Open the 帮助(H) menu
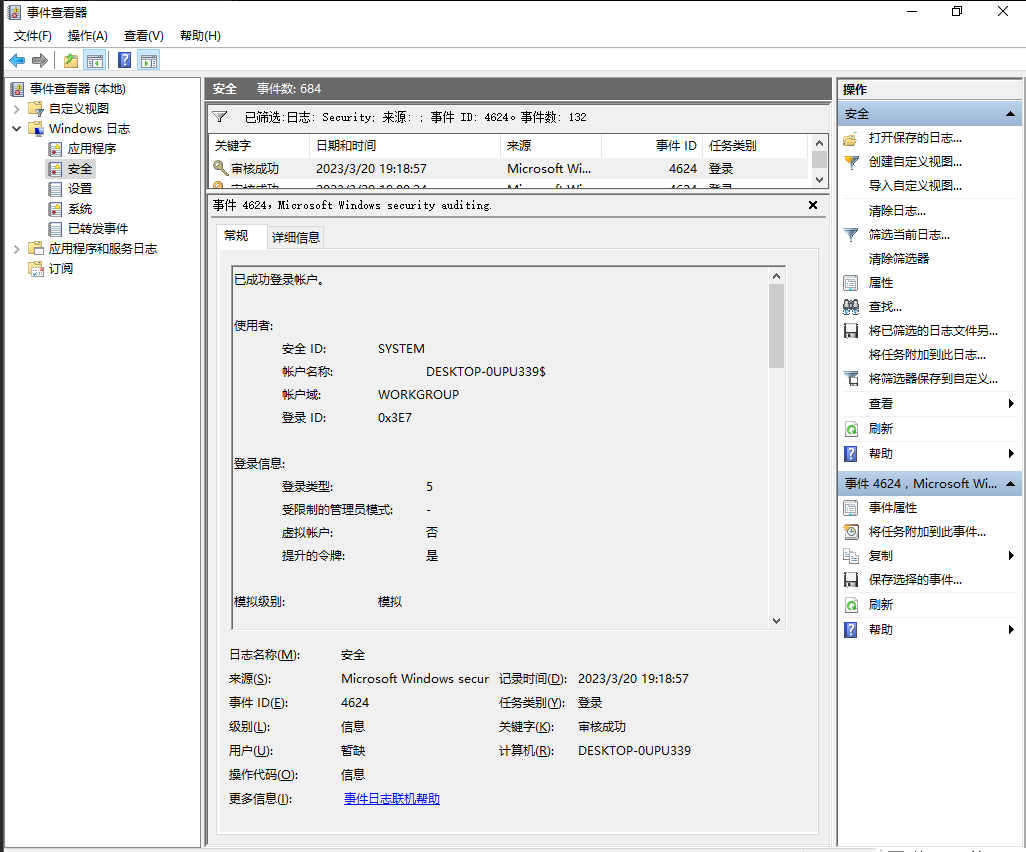1026x852 pixels. (x=200, y=36)
